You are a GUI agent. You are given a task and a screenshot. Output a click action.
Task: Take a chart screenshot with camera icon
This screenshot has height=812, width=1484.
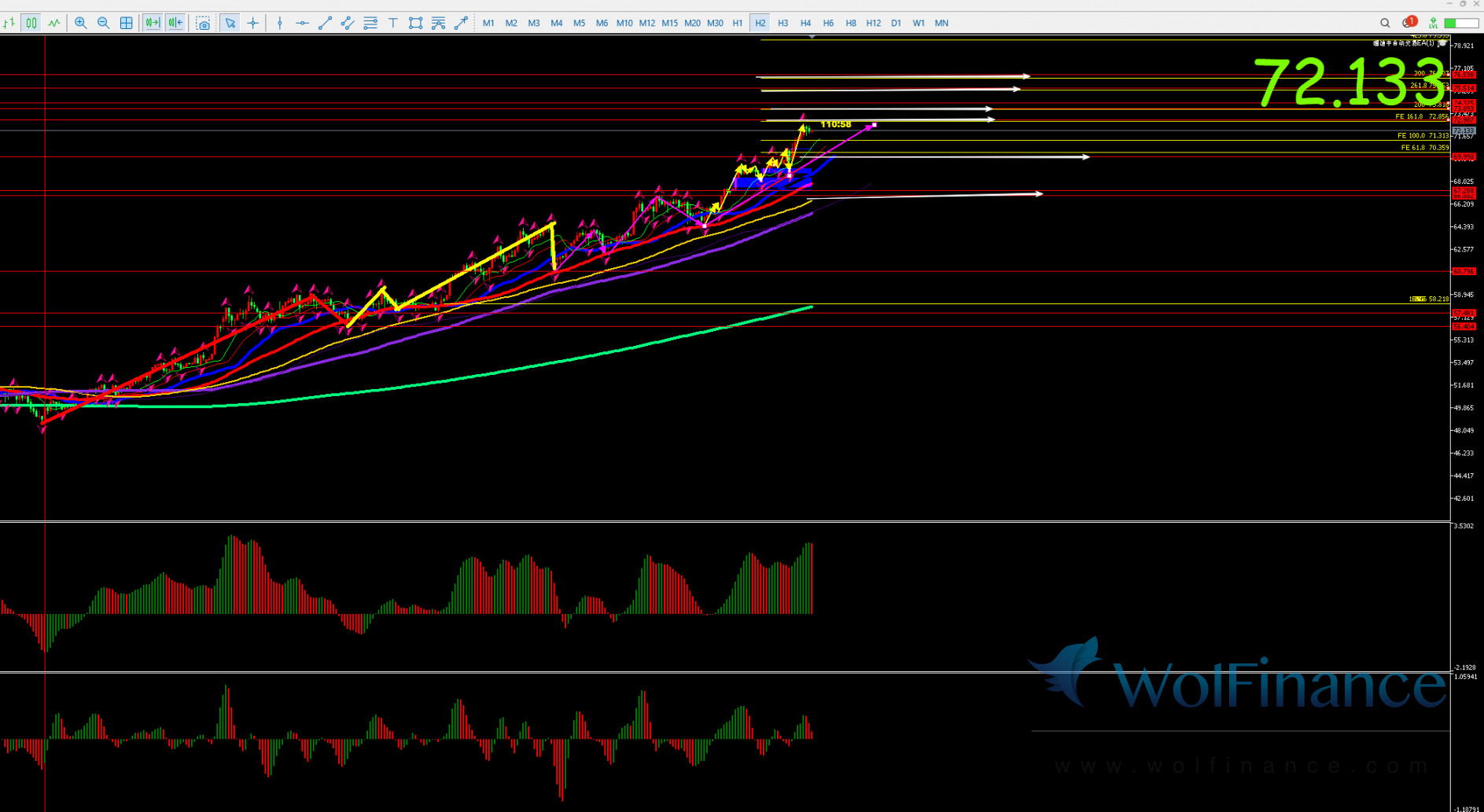tap(203, 23)
